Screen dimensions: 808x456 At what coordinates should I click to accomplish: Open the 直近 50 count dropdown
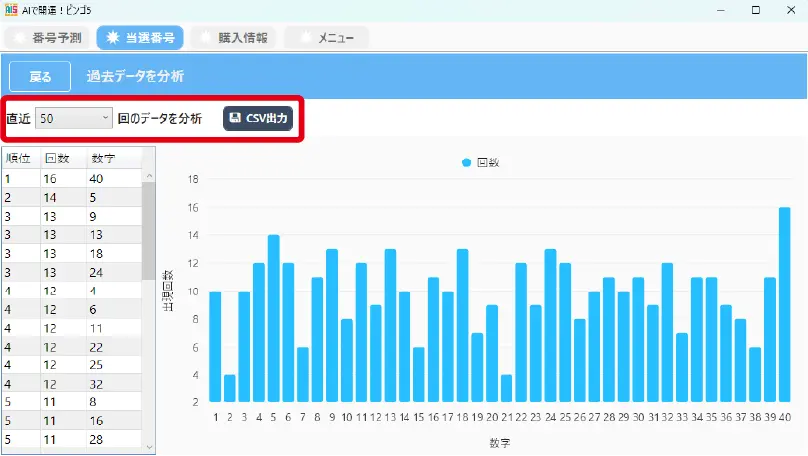click(x=74, y=119)
